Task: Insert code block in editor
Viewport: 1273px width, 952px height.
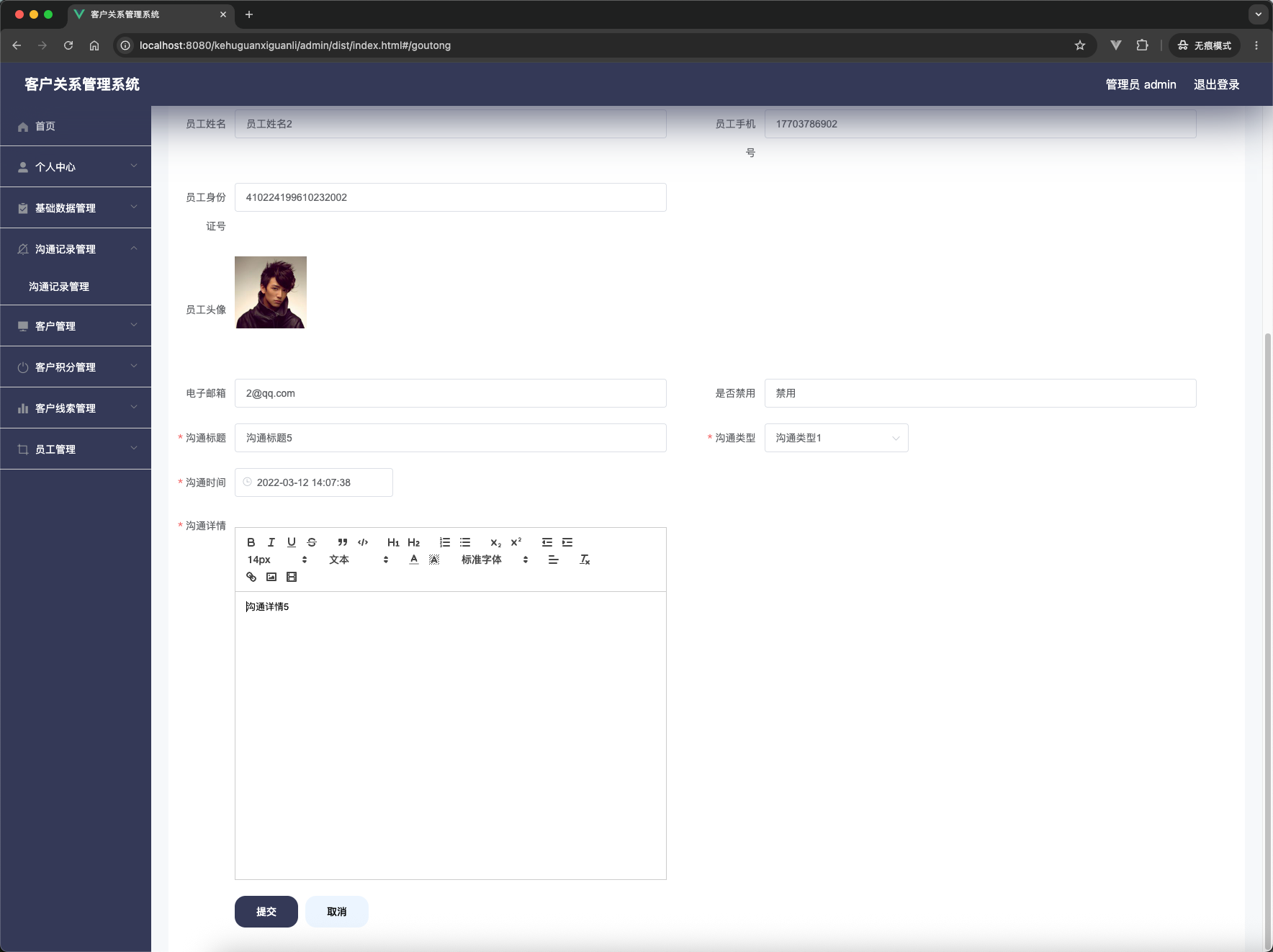Action: click(x=363, y=542)
